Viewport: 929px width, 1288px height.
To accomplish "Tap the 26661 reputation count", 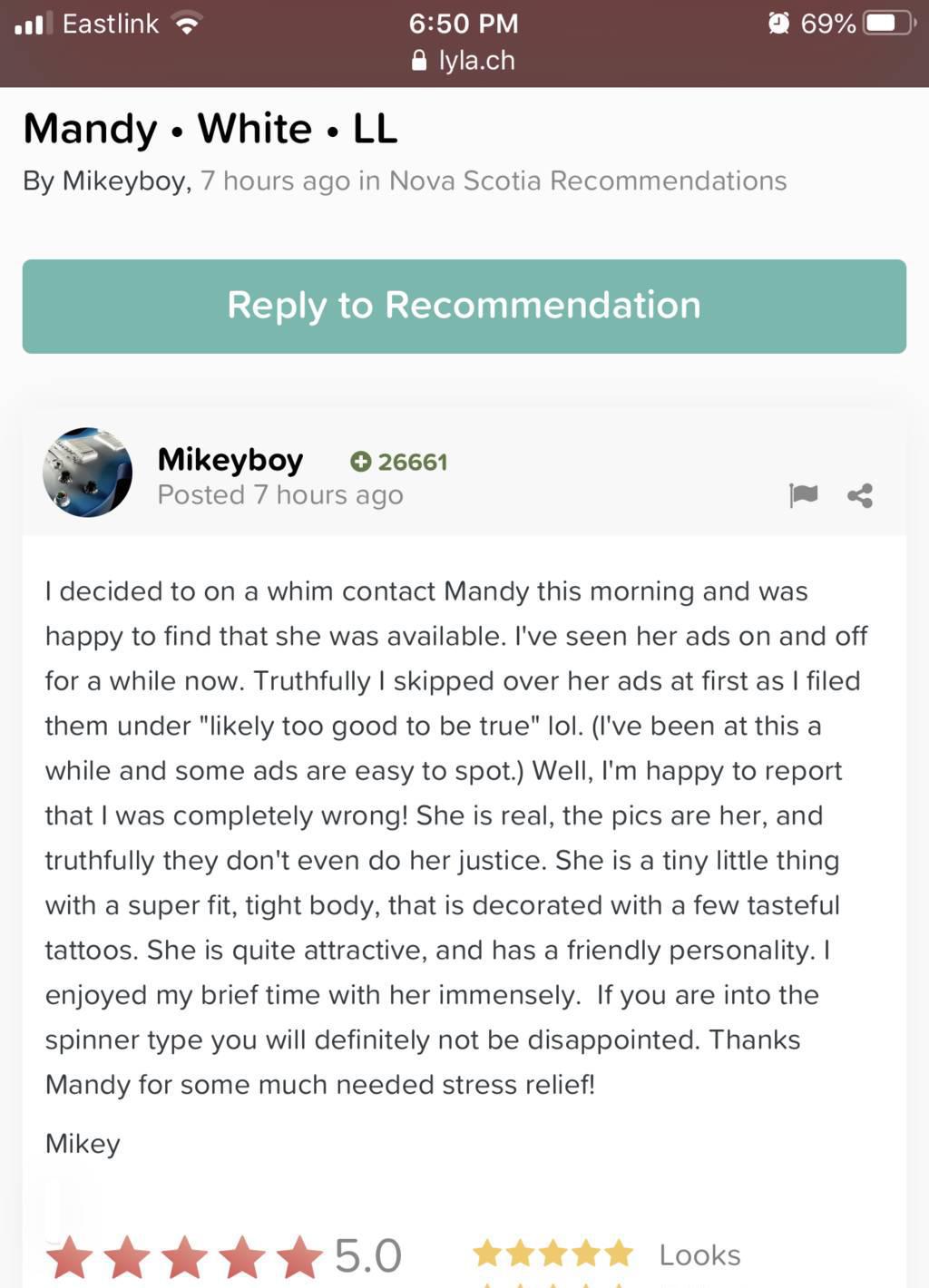I will click(x=412, y=463).
